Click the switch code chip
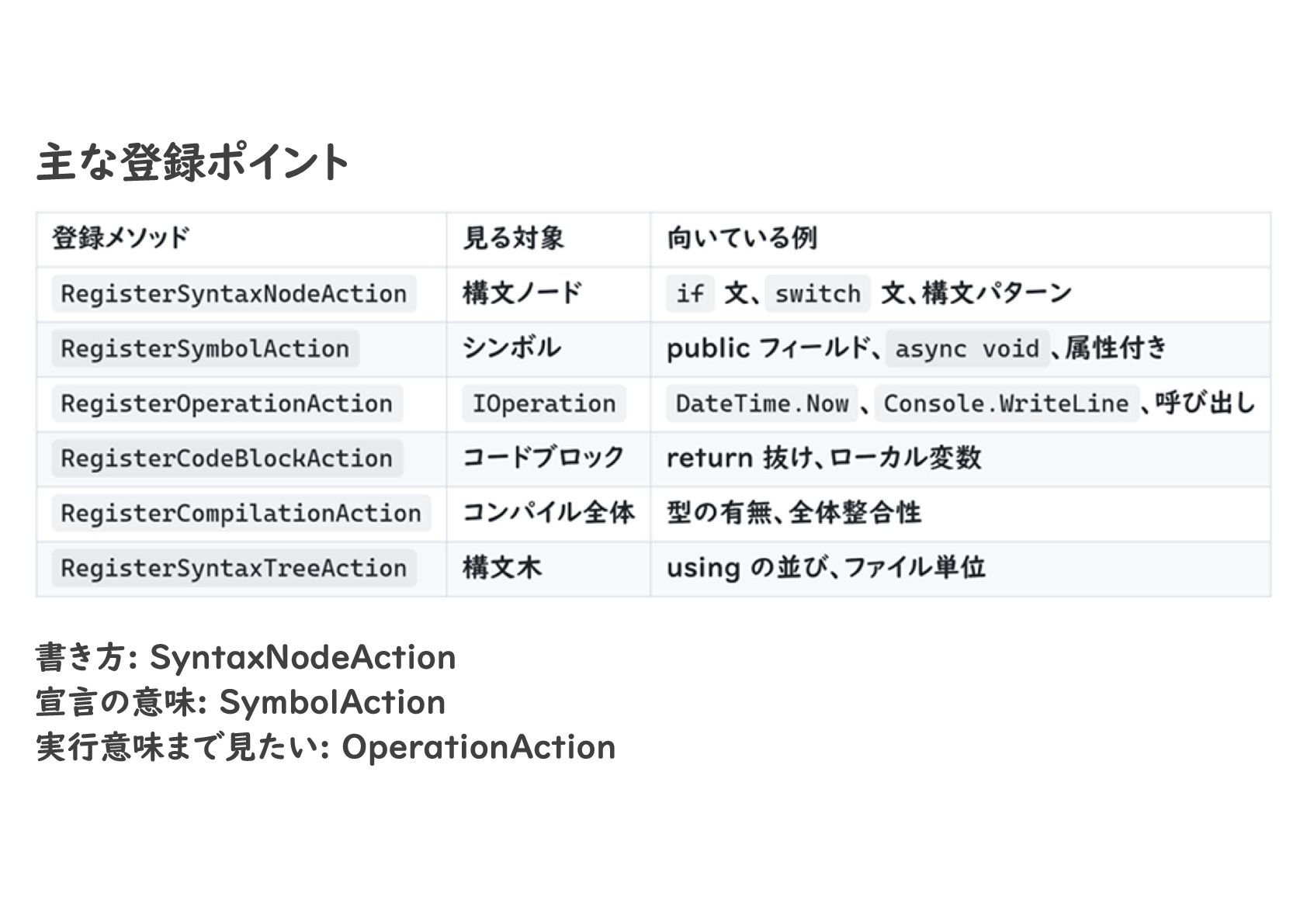Screen dimensions: 1307x924 [817, 294]
